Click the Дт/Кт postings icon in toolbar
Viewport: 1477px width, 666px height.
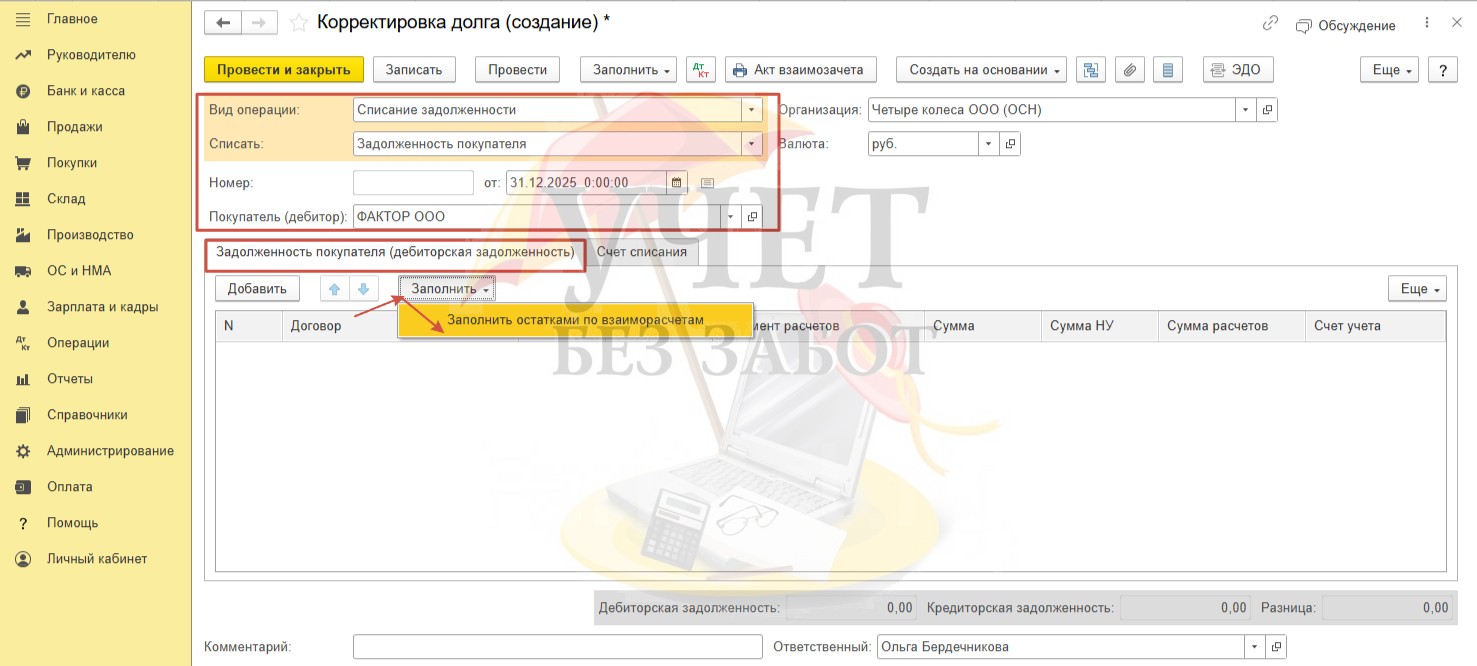(x=700, y=70)
